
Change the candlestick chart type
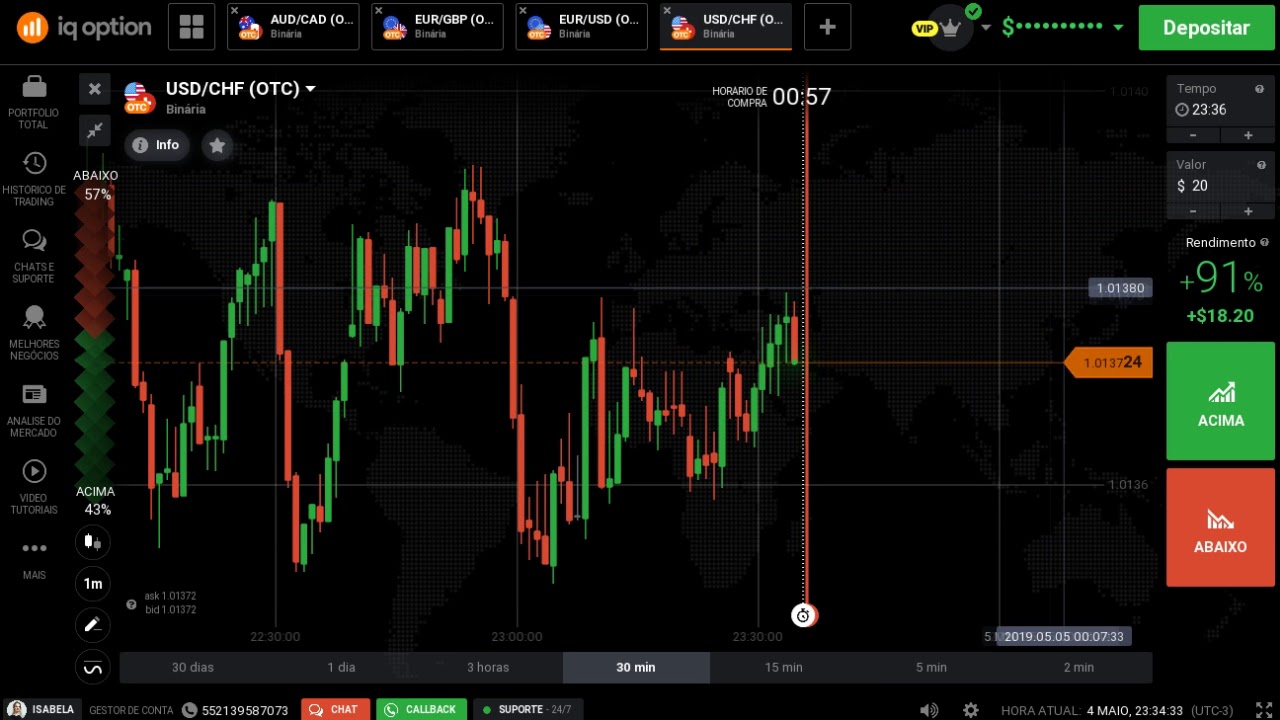click(x=93, y=542)
